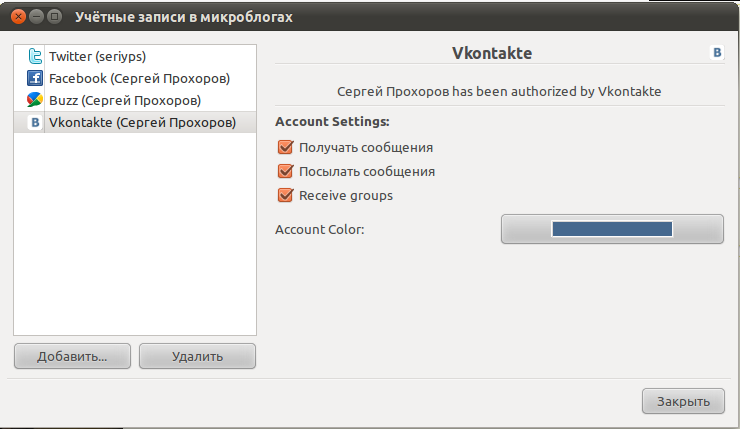Screen dimensions: 740x429
Task: Click the colorful Google Buzz icon
Action: tap(35, 100)
